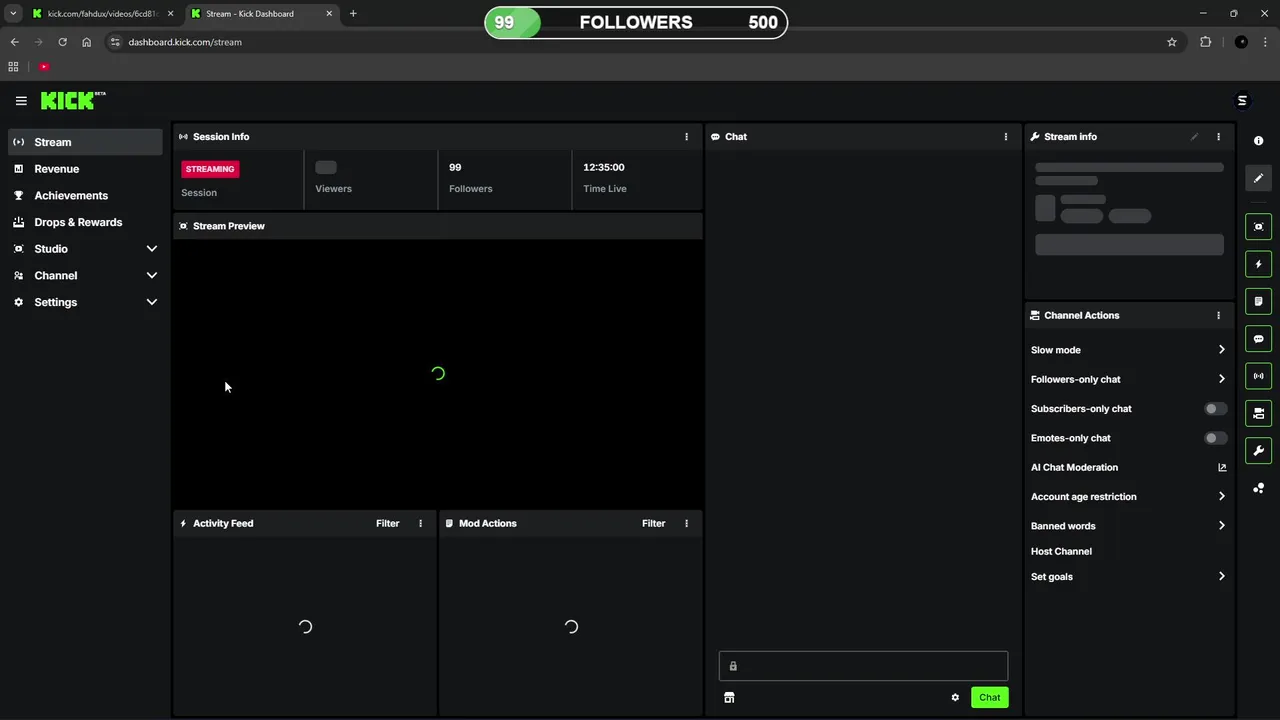Close the Stream - Kick Dashboard tab
This screenshot has height=720, width=1280.
click(x=329, y=14)
